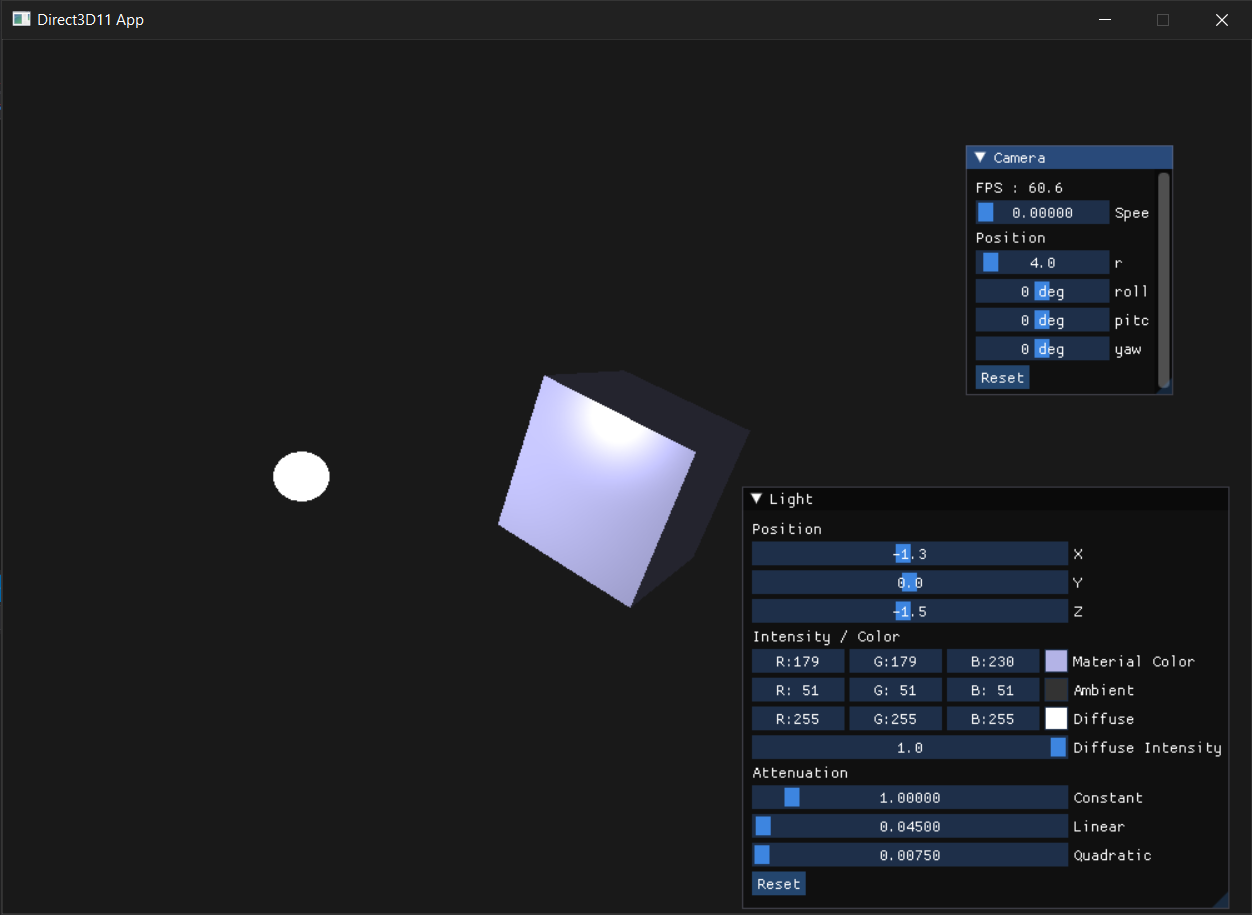
Task: Click the Position label in Camera panel
Action: click(x=1011, y=238)
